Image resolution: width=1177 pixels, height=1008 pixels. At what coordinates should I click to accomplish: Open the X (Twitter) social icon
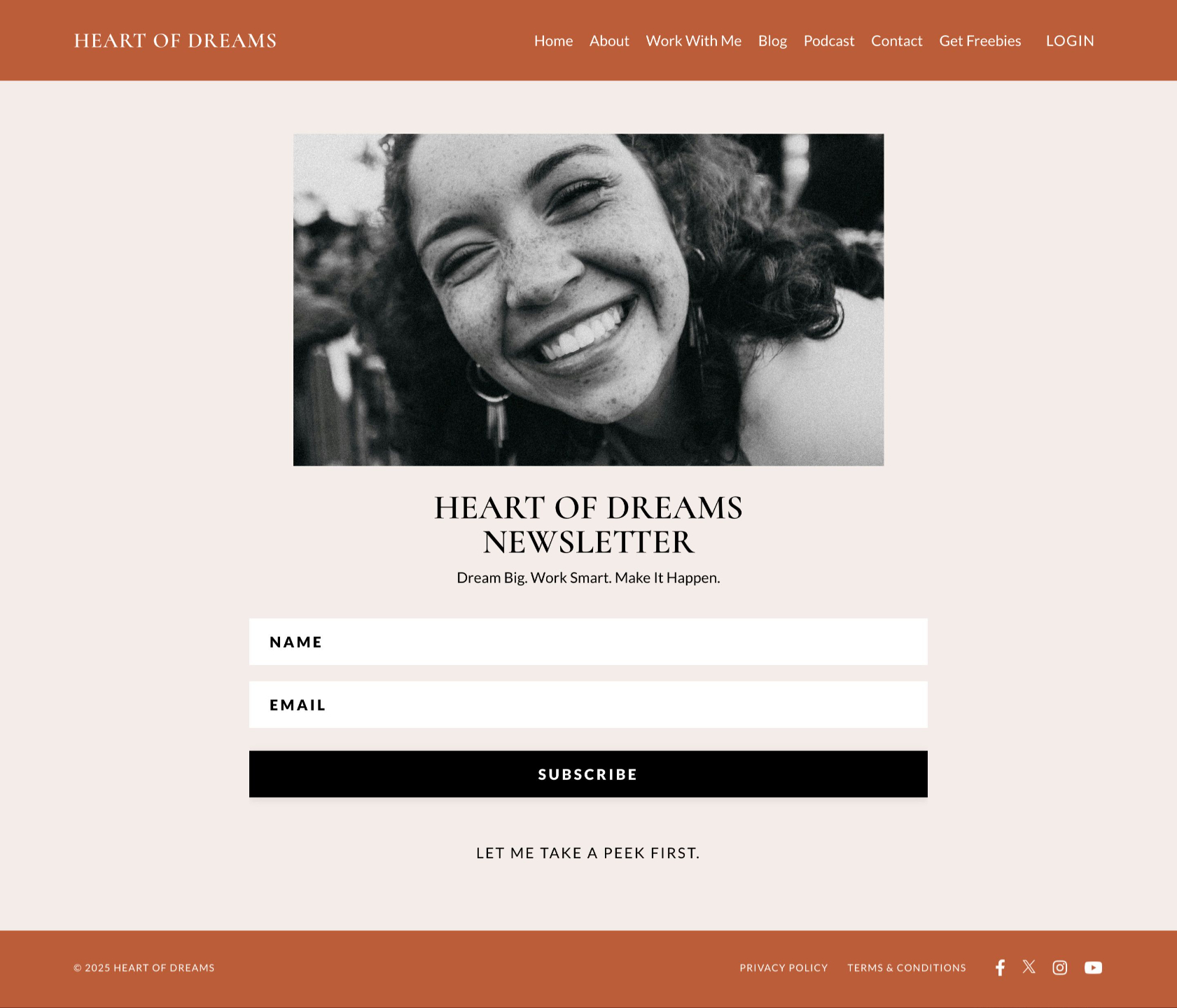pos(1029,967)
